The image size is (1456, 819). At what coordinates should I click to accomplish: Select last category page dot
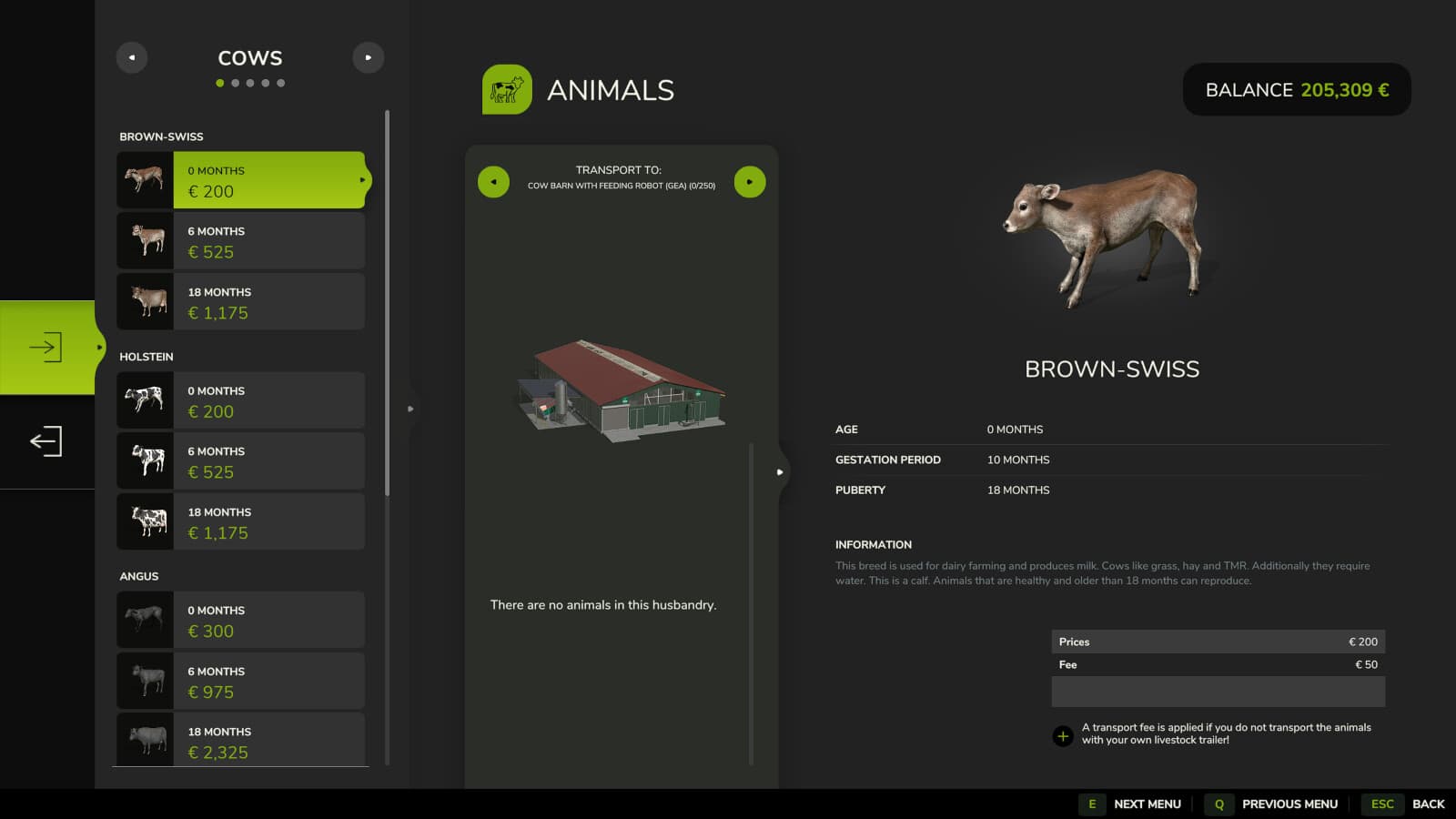point(281,83)
